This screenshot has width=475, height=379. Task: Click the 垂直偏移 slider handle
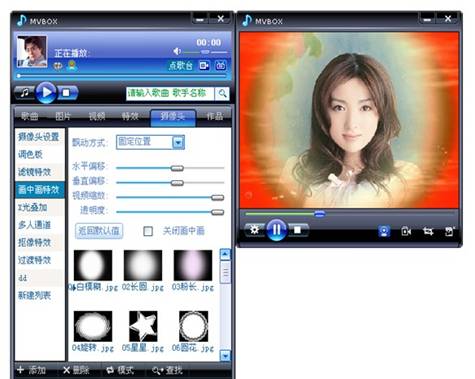[177, 183]
